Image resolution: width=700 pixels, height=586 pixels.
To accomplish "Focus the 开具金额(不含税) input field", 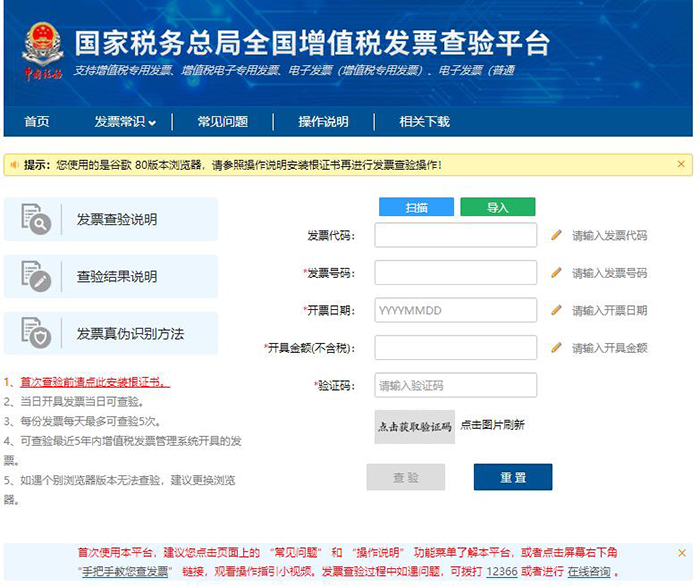I will coord(456,348).
